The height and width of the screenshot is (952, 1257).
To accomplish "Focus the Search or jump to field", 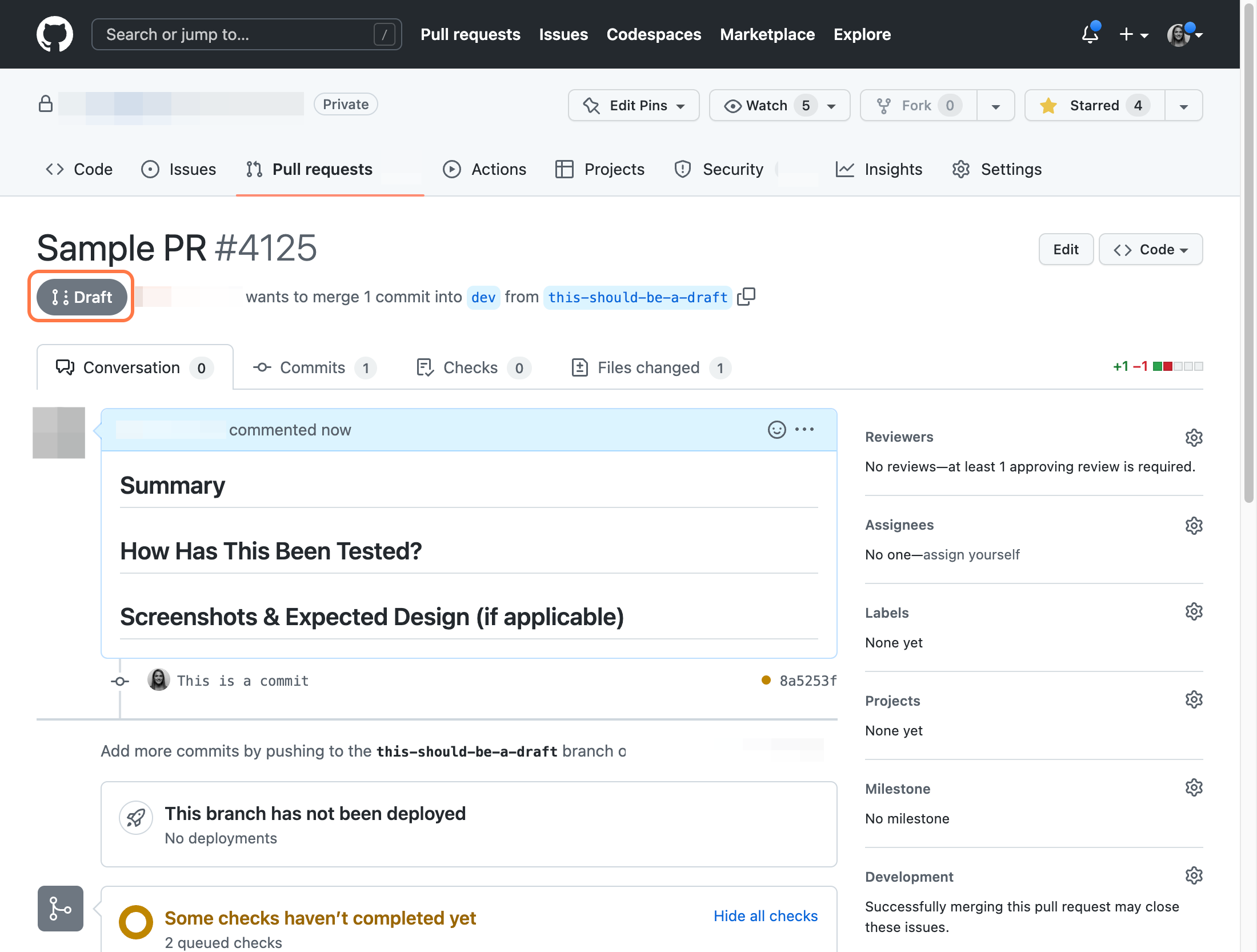I will (246, 34).
